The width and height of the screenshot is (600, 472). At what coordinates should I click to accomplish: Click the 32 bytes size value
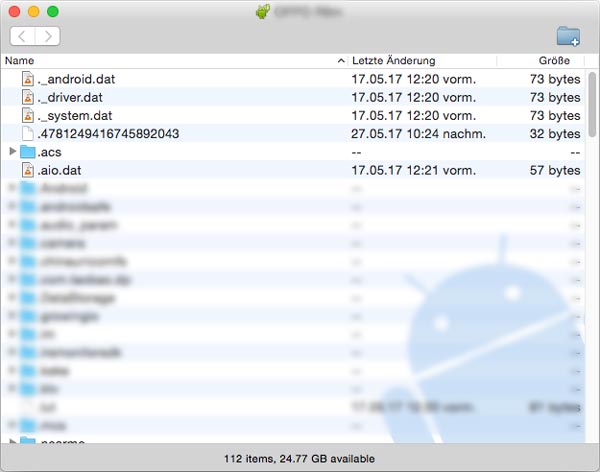[x=555, y=134]
